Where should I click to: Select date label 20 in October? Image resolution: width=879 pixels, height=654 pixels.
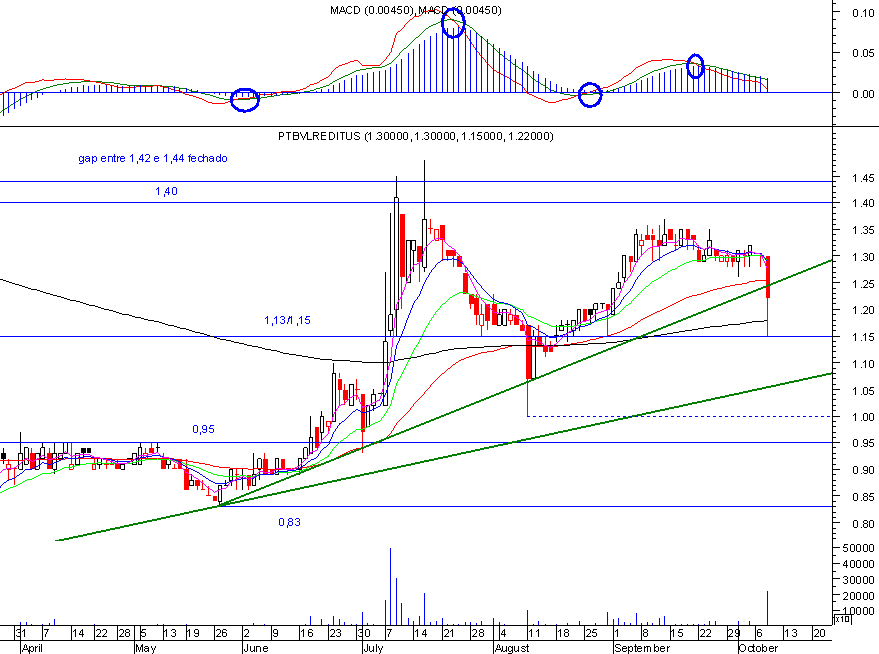[x=819, y=633]
